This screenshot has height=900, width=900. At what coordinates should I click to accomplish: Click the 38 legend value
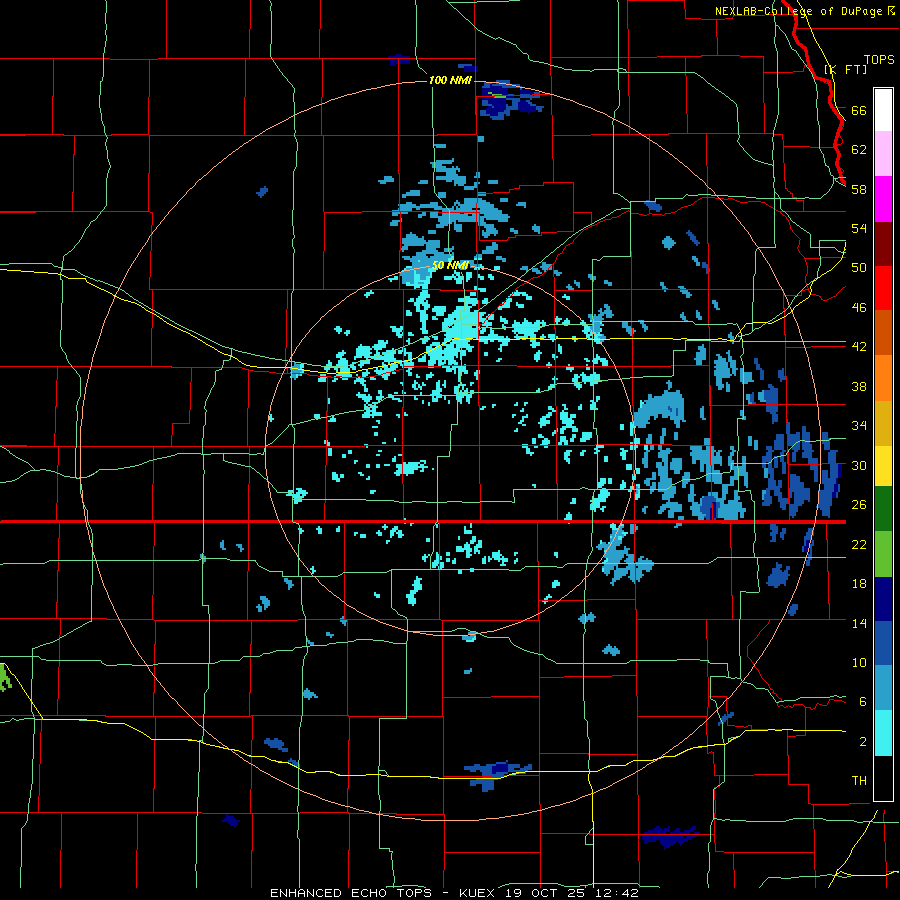click(x=859, y=386)
